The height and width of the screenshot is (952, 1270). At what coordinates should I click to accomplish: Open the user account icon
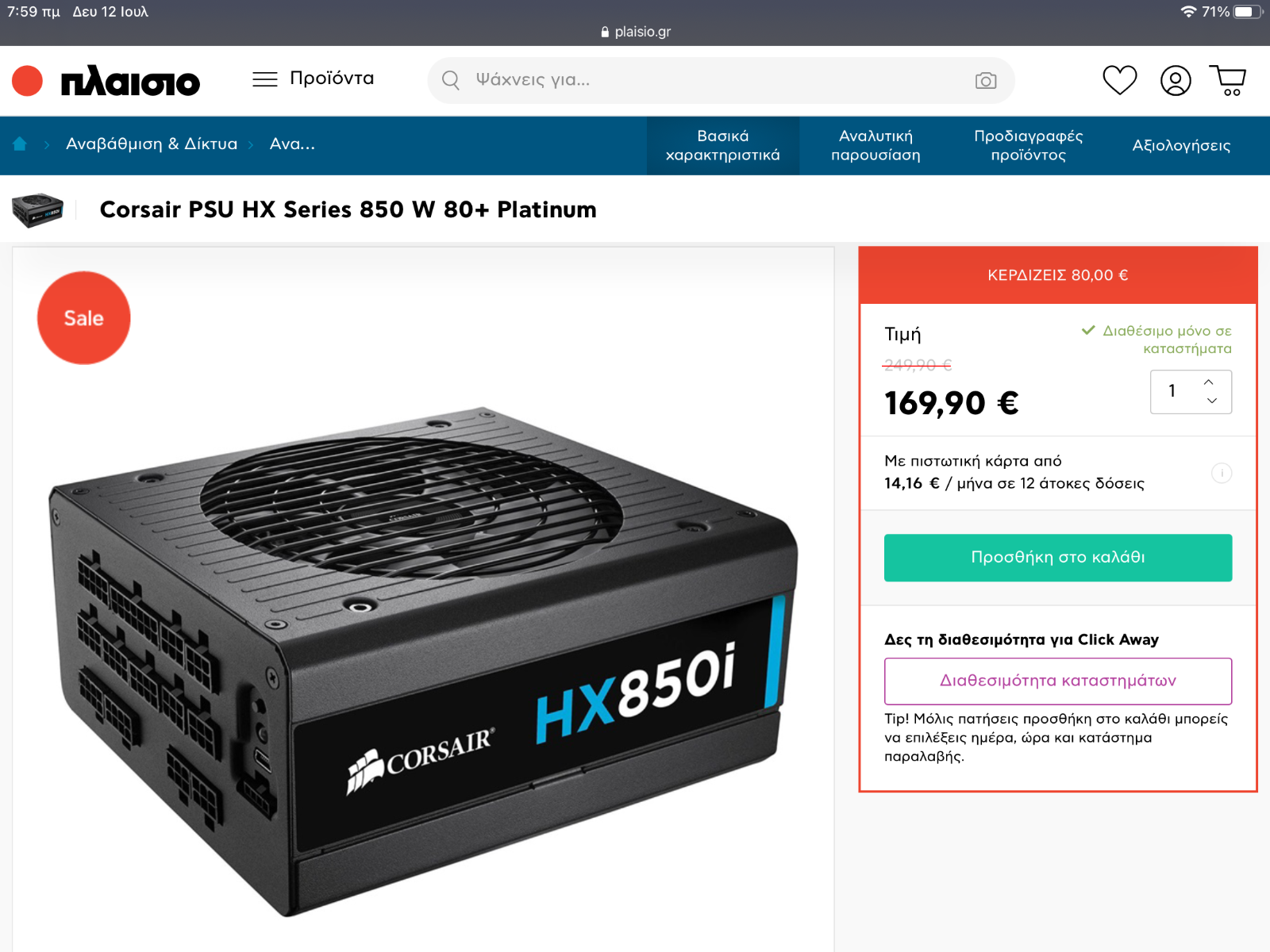pos(1176,80)
